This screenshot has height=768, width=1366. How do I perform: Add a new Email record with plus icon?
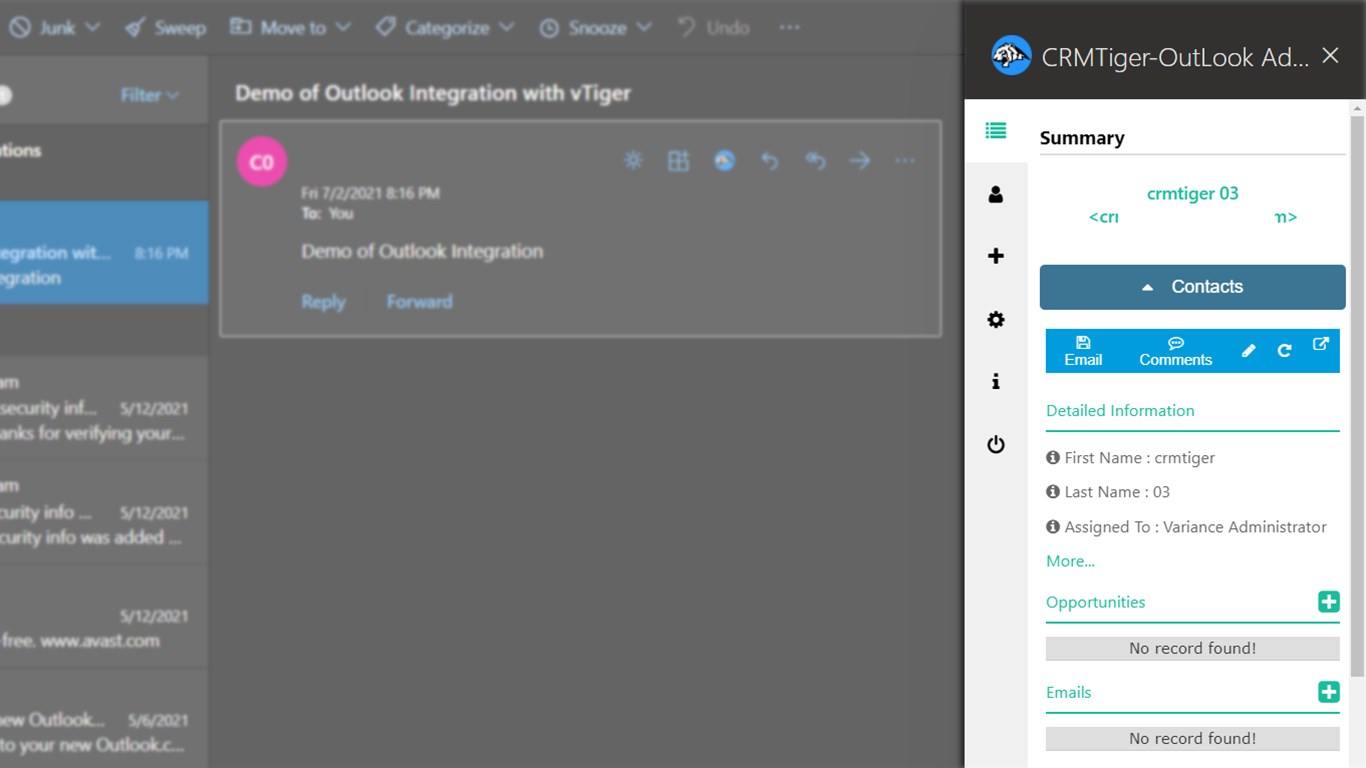click(1328, 692)
